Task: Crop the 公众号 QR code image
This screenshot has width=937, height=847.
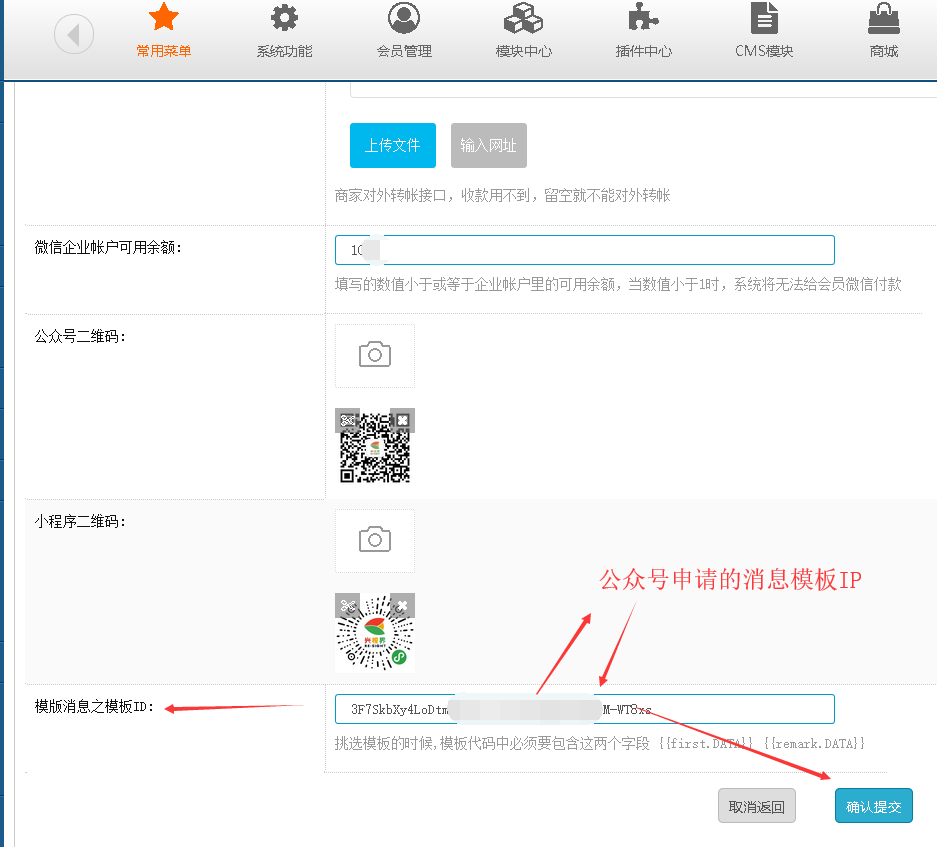Action: pos(347,420)
